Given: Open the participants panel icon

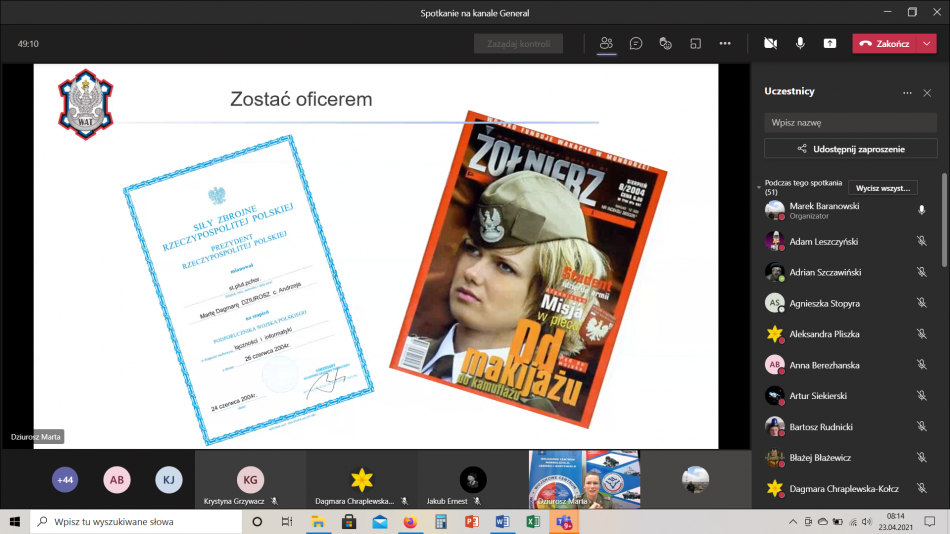Looking at the screenshot, I should (x=606, y=44).
